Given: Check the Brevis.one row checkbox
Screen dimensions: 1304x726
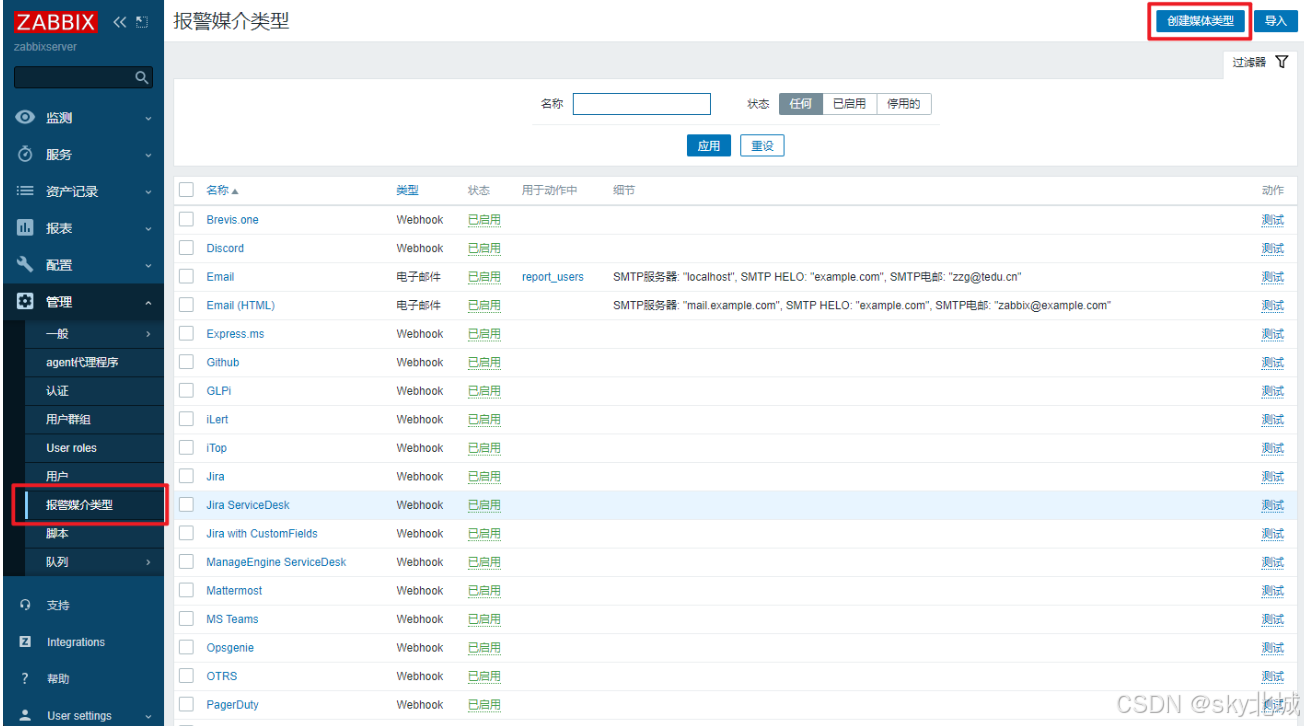Looking at the screenshot, I should click(186, 219).
